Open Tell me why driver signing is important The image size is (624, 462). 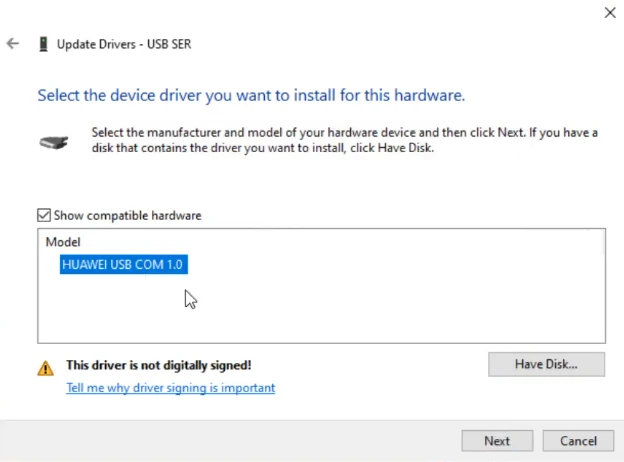click(x=171, y=388)
